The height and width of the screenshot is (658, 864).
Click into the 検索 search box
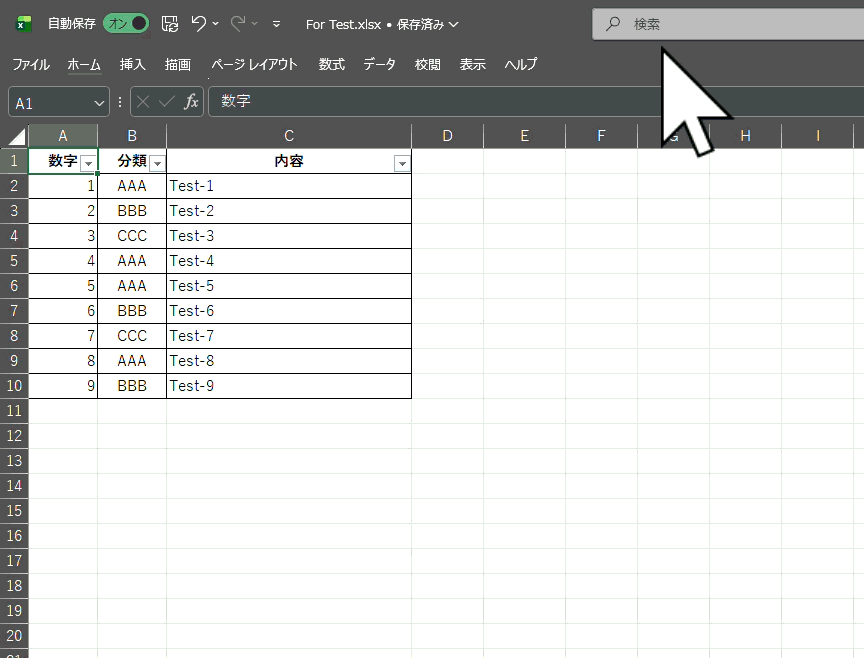[x=728, y=24]
